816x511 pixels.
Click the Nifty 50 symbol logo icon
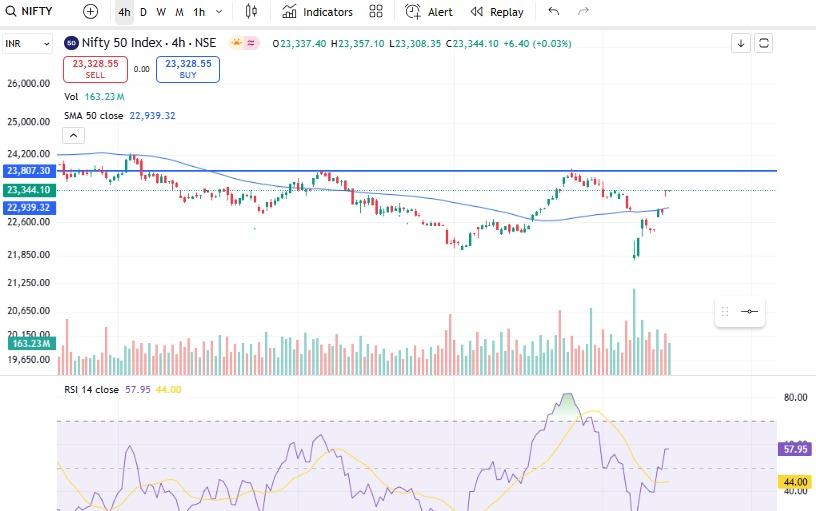(71, 43)
